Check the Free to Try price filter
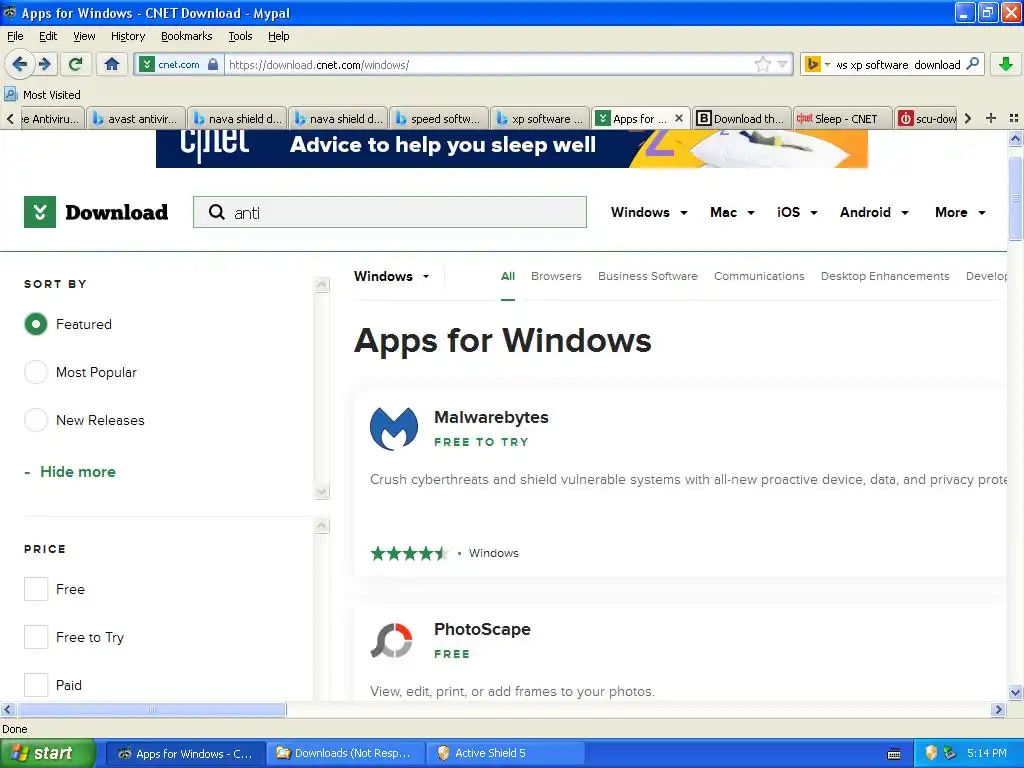Screen dimensions: 1024x768 tap(36, 637)
